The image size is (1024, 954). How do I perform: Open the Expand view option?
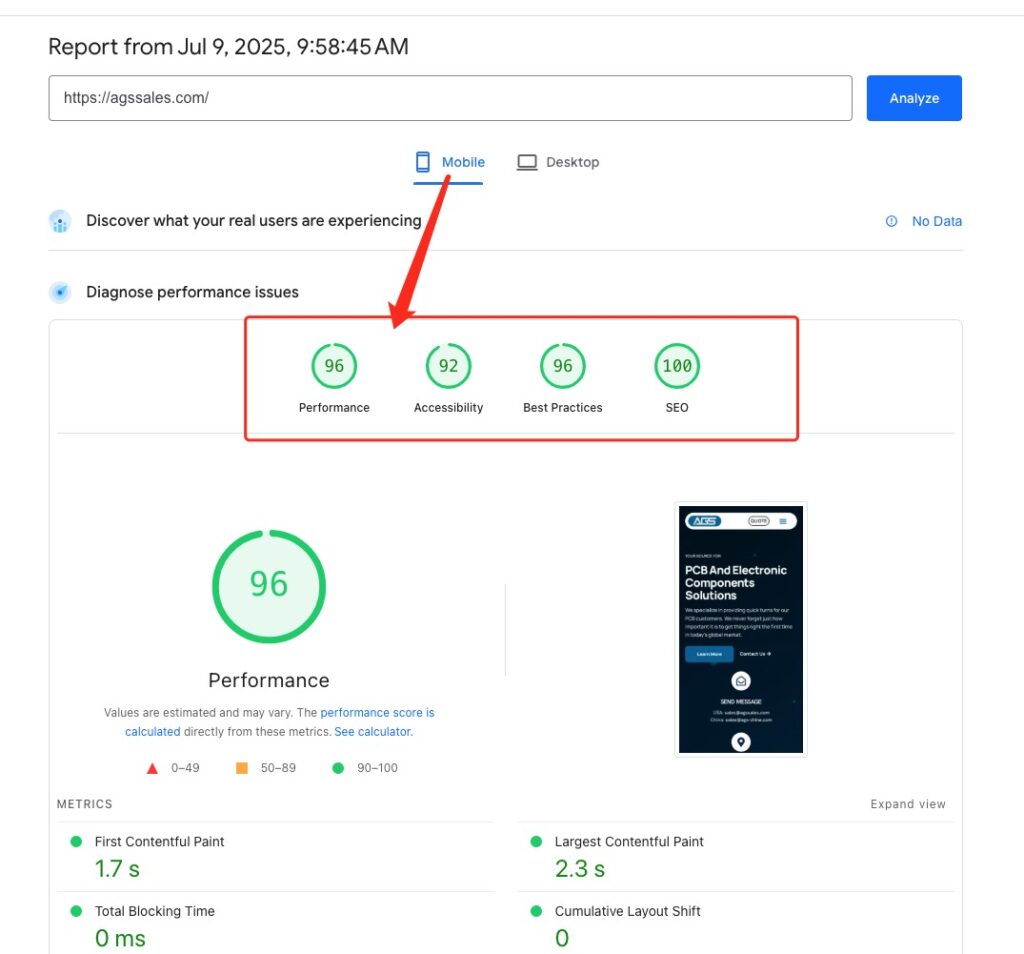coord(907,803)
